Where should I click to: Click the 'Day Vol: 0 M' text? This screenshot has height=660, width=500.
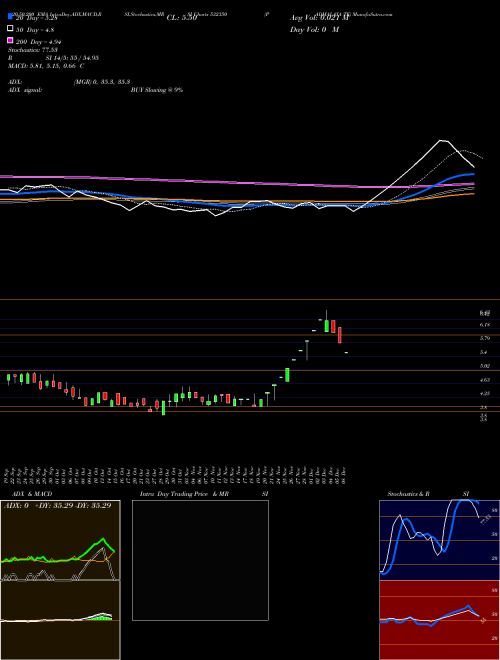(314, 30)
